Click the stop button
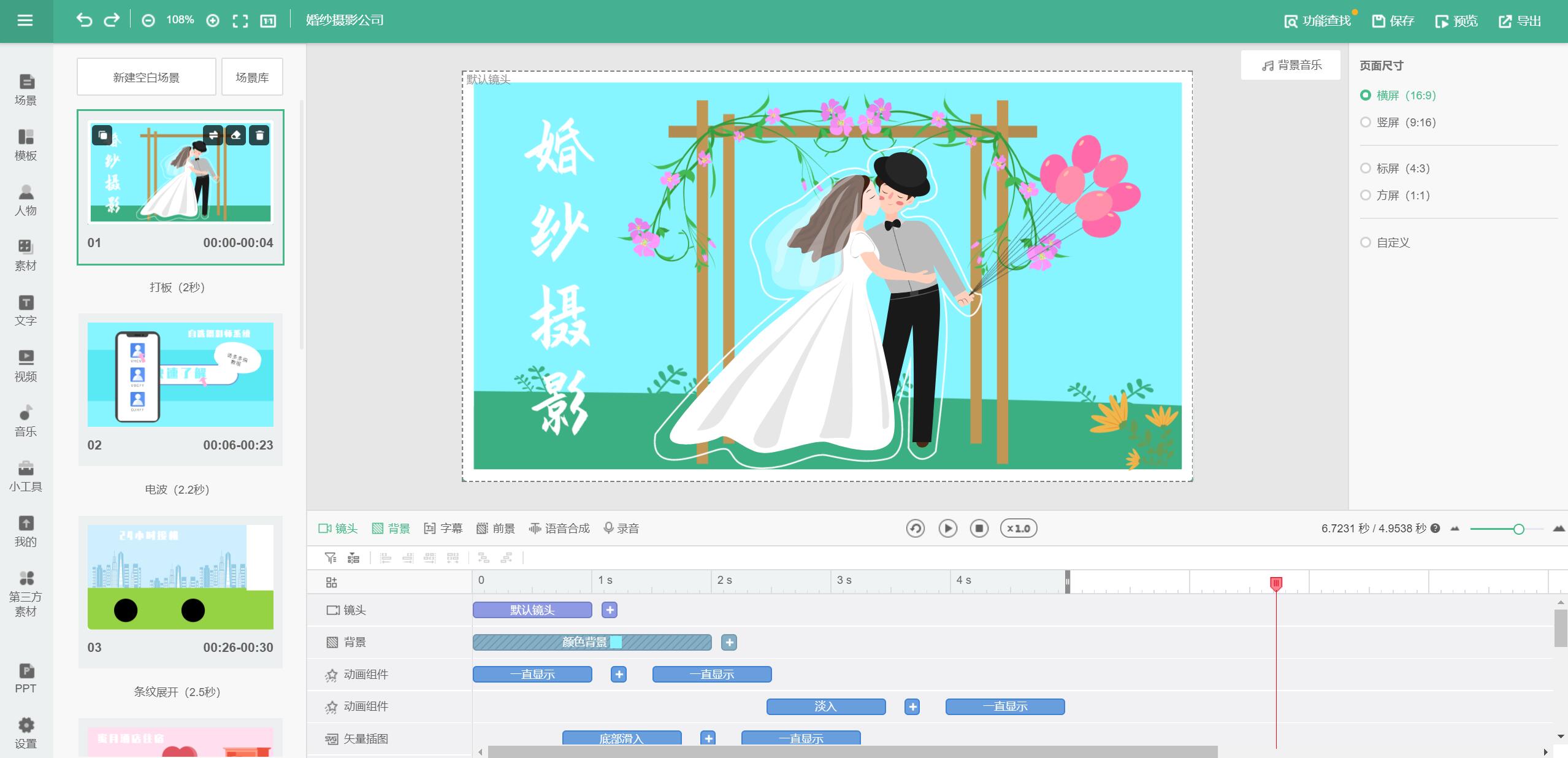 tap(979, 528)
